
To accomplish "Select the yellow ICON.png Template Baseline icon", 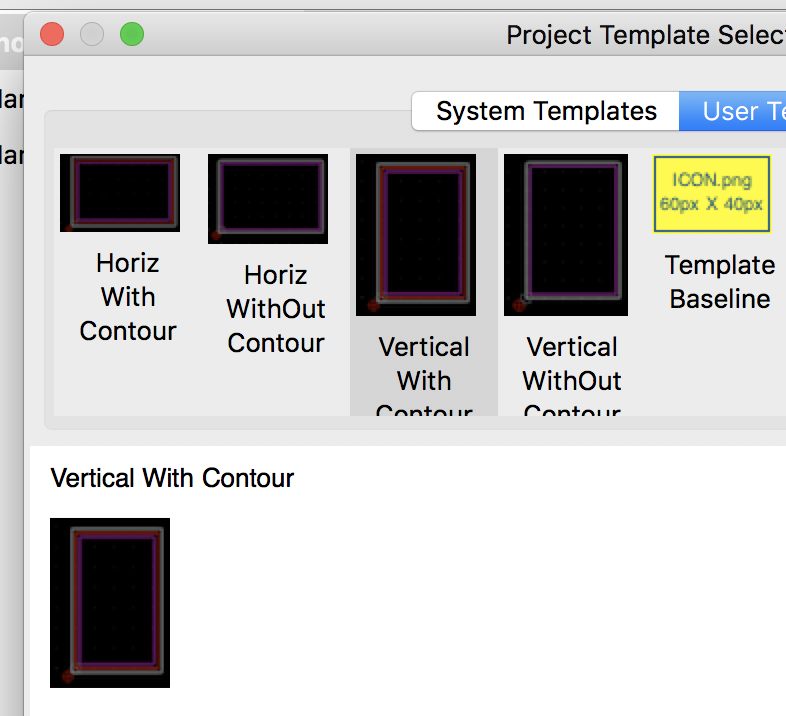I will pos(711,194).
